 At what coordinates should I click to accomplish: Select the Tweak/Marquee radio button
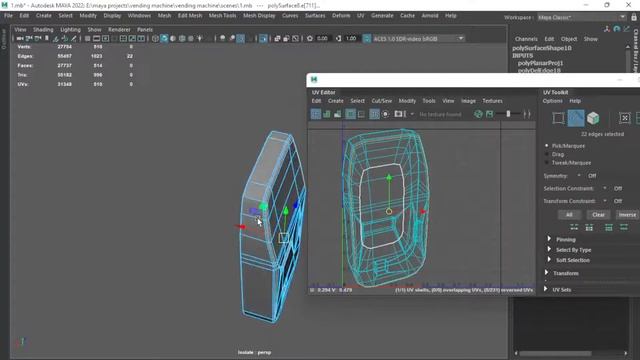pos(547,162)
